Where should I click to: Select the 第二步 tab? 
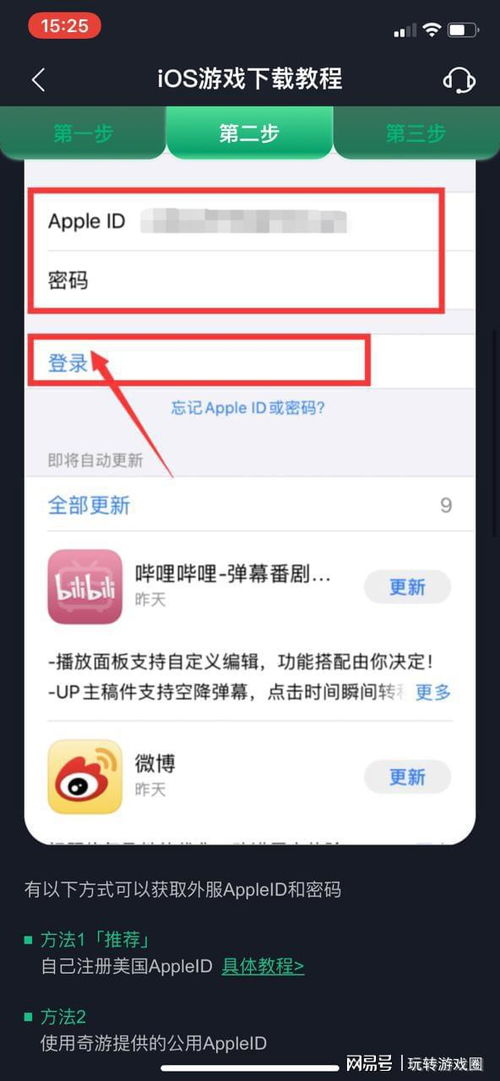click(x=249, y=134)
